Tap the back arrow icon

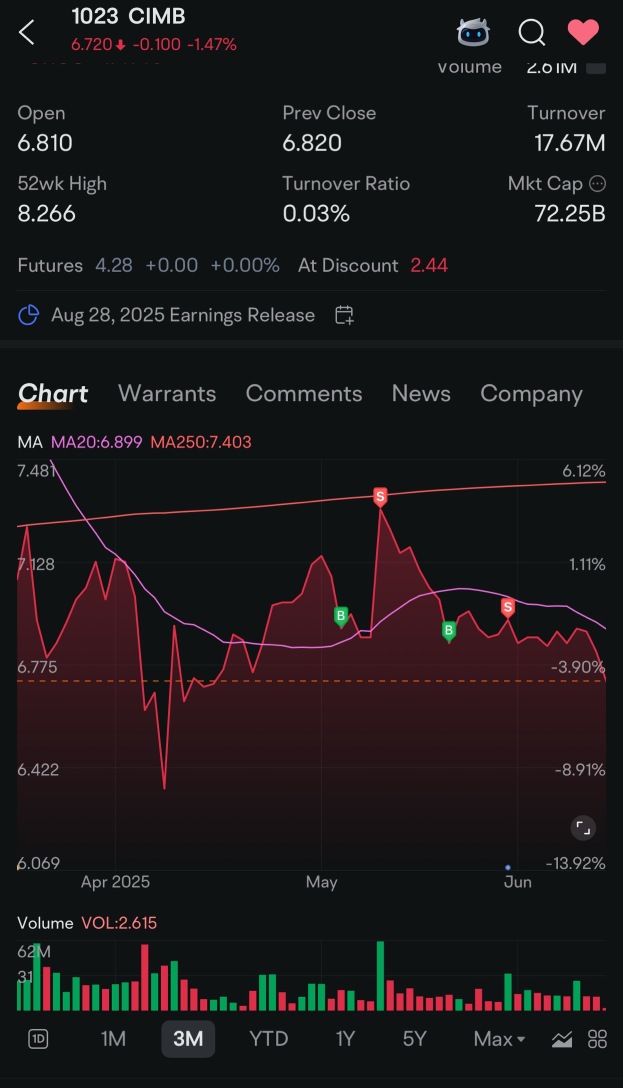26,32
